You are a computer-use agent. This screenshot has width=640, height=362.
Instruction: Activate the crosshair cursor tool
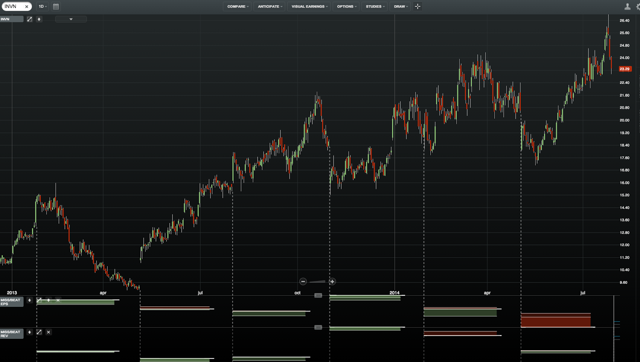coord(418,7)
